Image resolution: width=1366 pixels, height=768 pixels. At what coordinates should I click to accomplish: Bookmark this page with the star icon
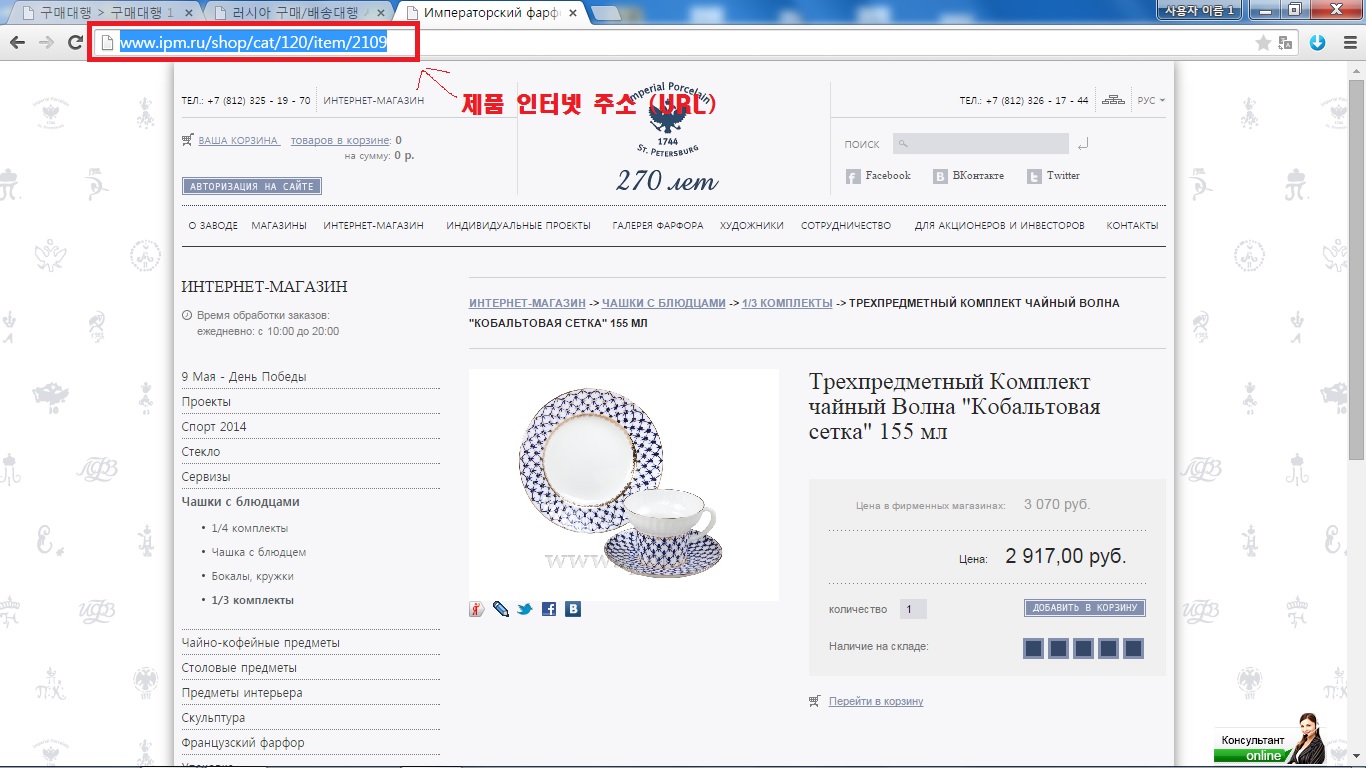pyautogui.click(x=1263, y=42)
